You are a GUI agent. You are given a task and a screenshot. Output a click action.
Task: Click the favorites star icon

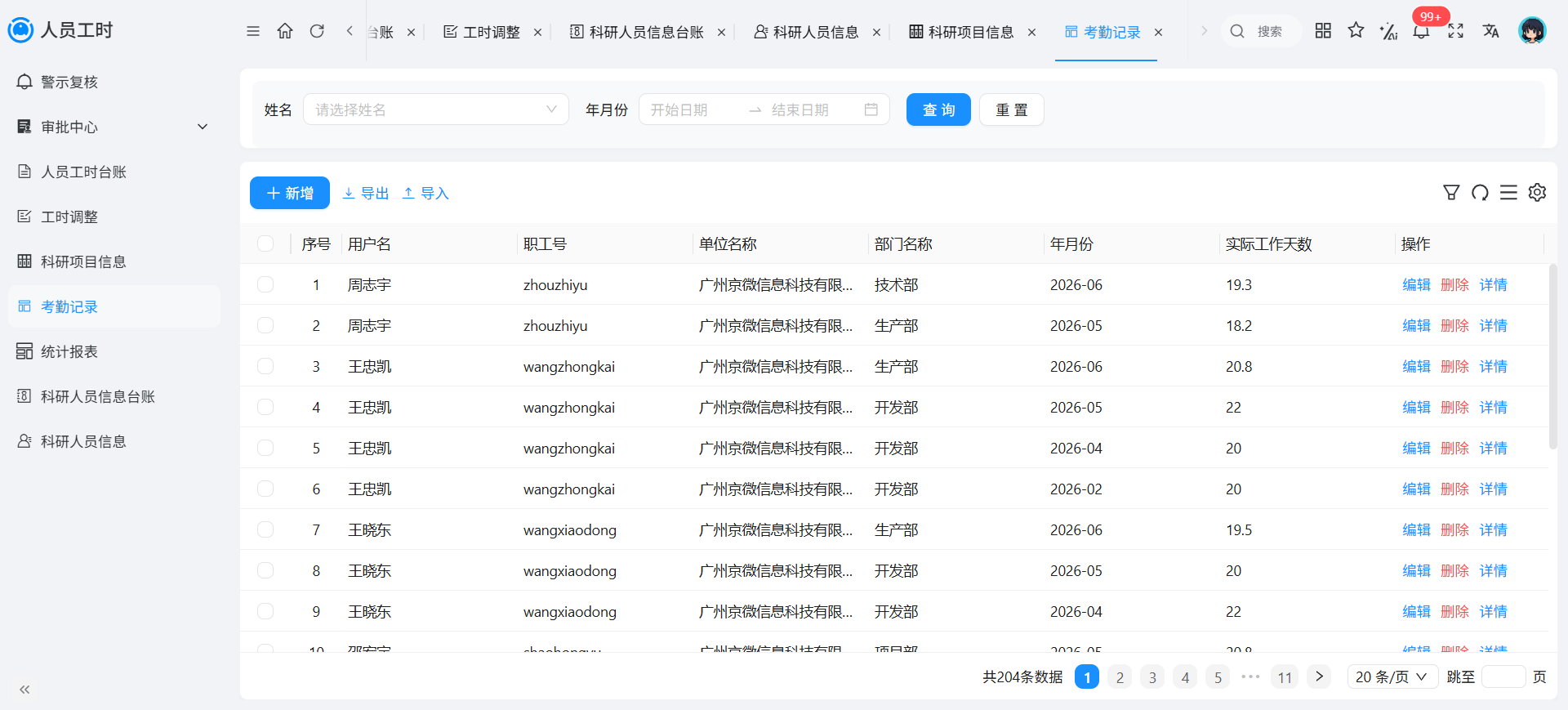1356,31
